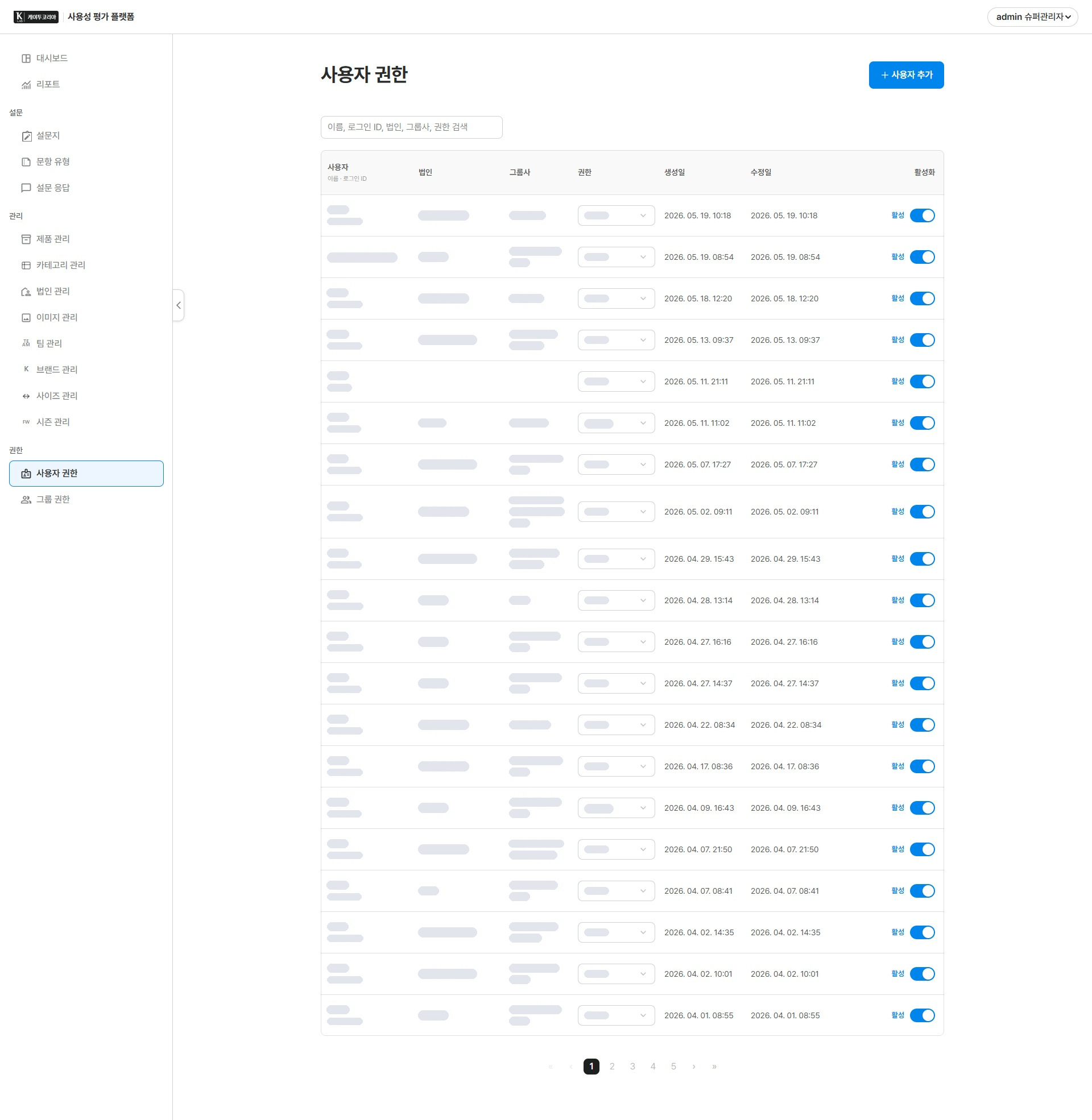Click the 법인 column header

[425, 172]
